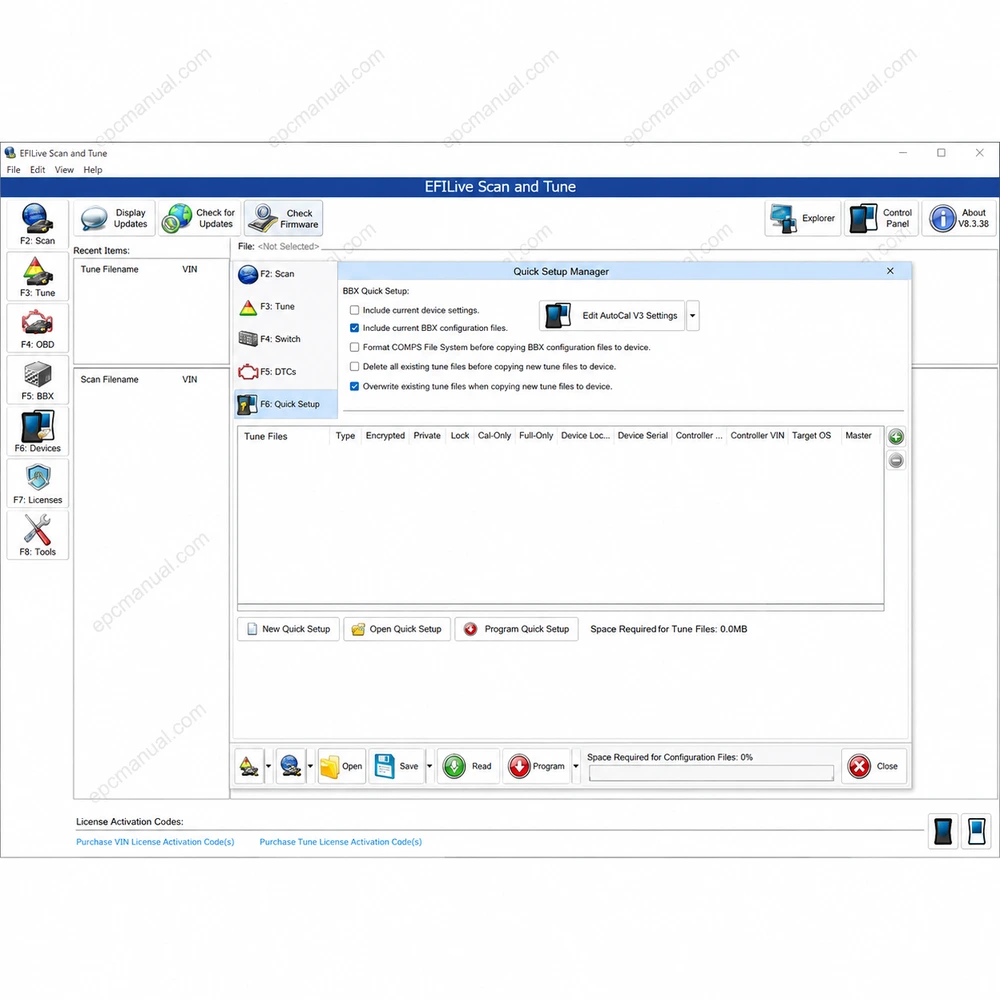Click Tune Filename header in Recent Items
1000x1000 pixels.
tap(110, 269)
